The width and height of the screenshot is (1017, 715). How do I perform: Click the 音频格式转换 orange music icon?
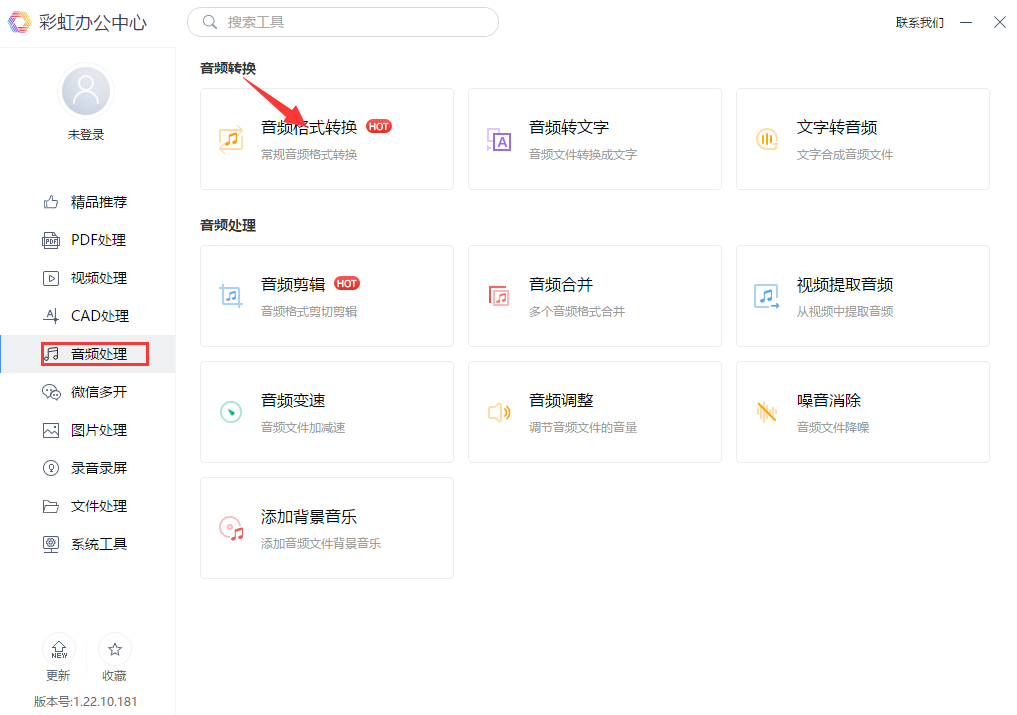pyautogui.click(x=231, y=139)
